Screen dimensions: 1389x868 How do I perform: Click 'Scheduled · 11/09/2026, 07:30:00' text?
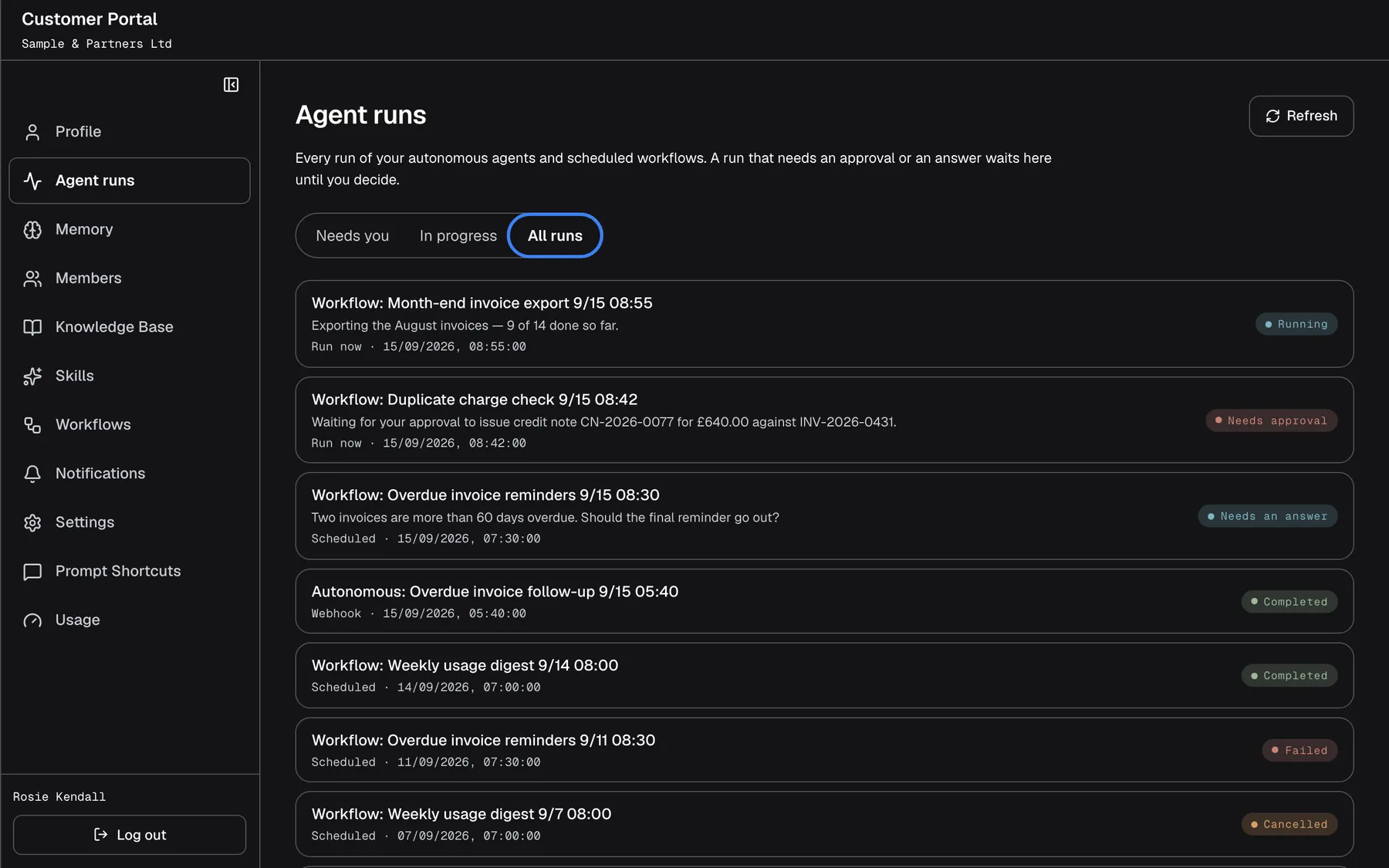pyautogui.click(x=426, y=762)
